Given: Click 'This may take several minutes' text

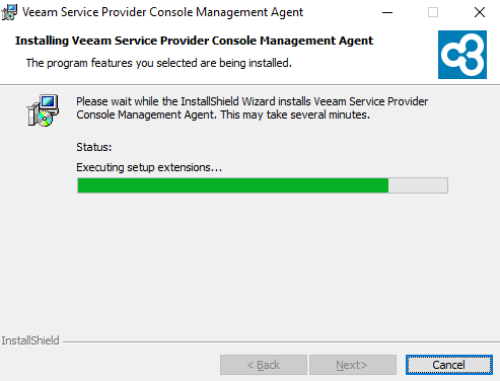Looking at the screenshot, I should point(295,115).
